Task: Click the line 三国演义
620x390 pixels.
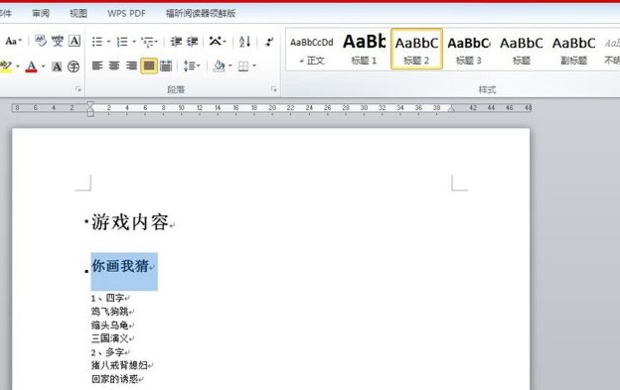Action: click(110, 339)
